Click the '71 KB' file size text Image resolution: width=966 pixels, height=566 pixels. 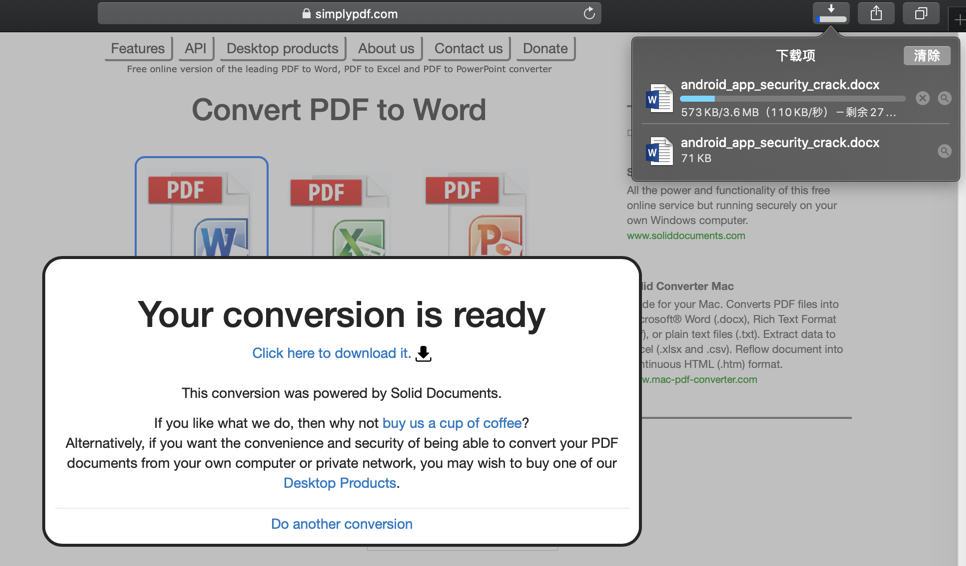coord(696,158)
